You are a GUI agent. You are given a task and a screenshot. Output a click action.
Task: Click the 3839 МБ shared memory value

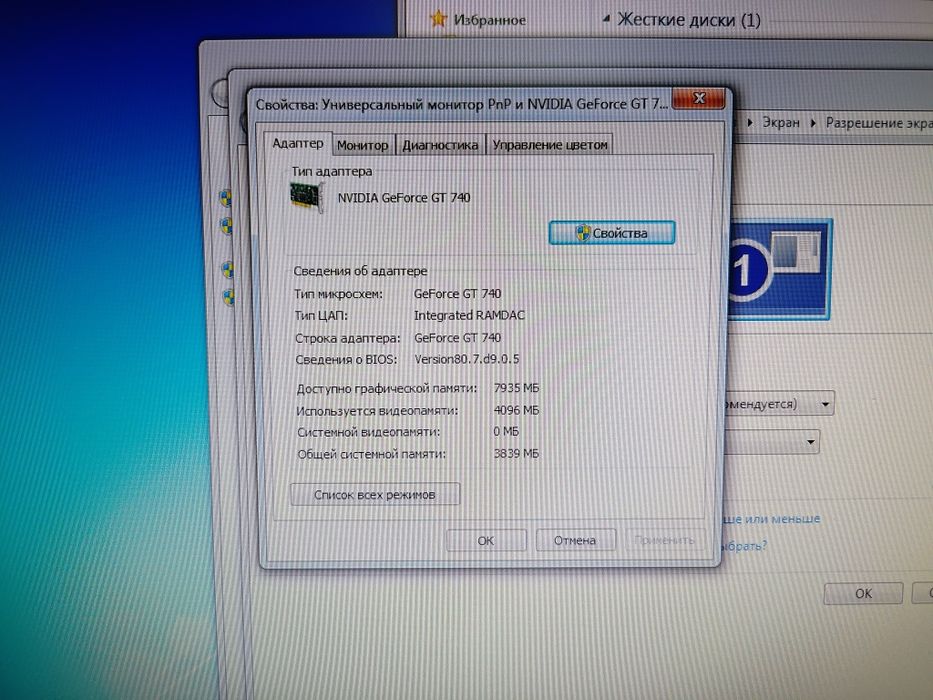point(516,454)
